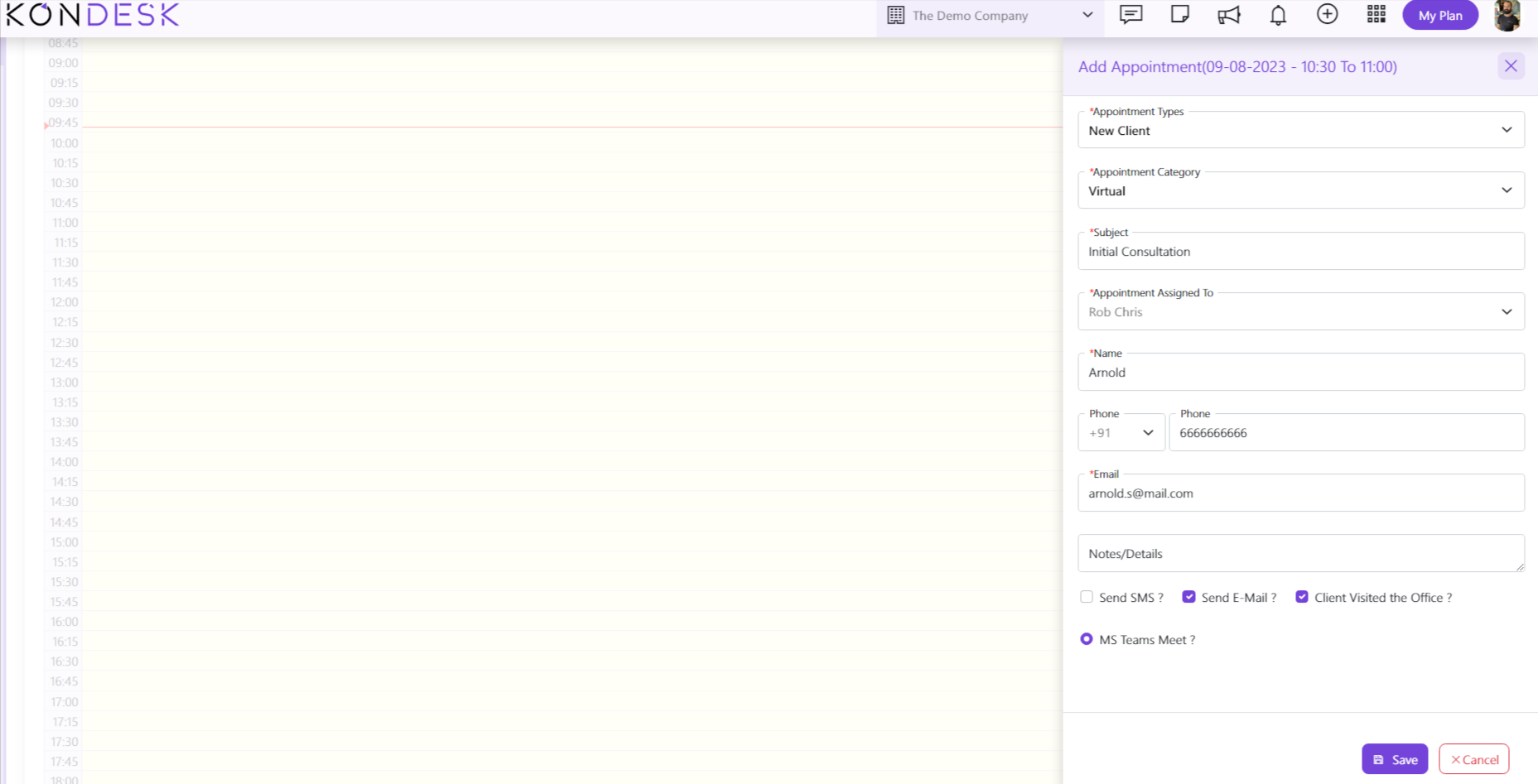Screen dimensions: 1538x784
Task: Save the appointment
Action: (x=1395, y=759)
